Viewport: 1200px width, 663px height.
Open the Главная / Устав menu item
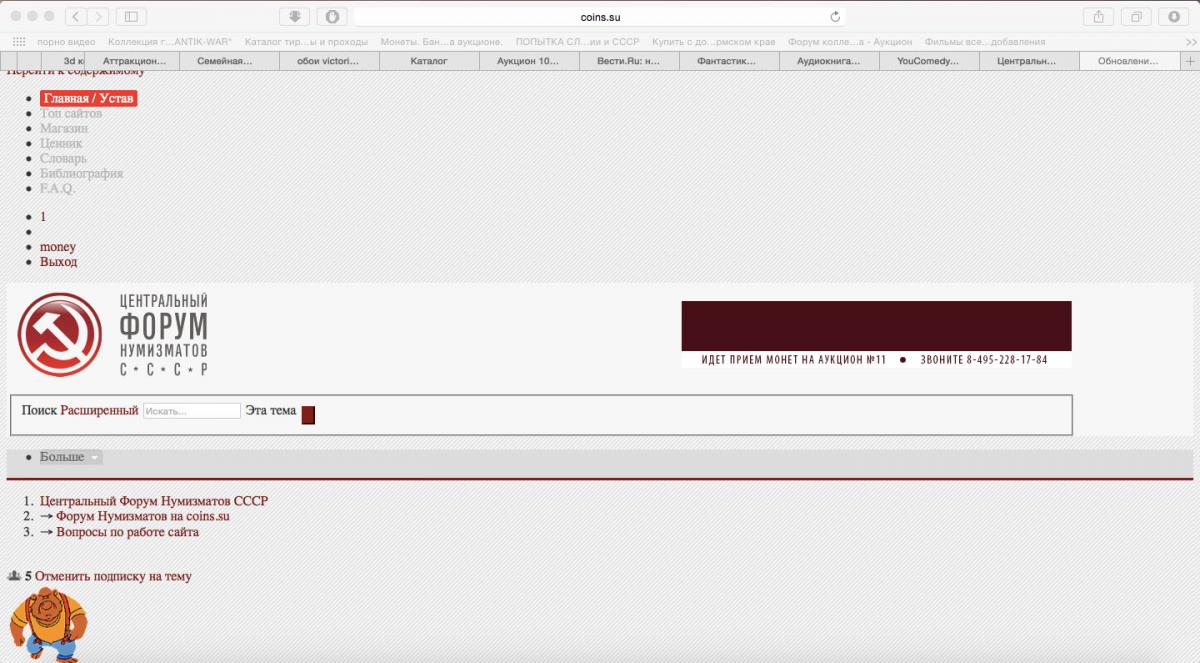(88, 98)
